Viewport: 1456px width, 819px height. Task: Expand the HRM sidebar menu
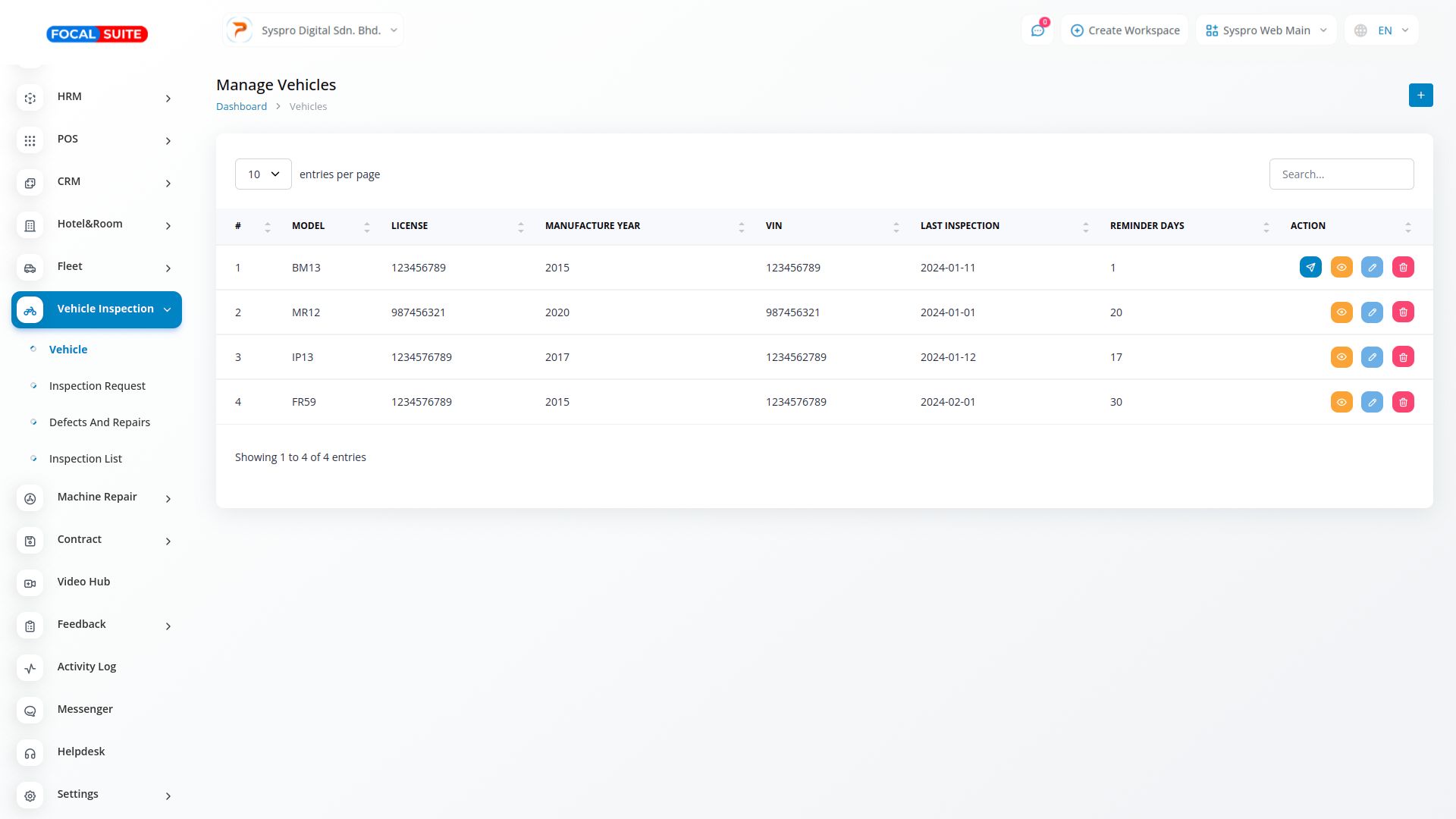[96, 97]
